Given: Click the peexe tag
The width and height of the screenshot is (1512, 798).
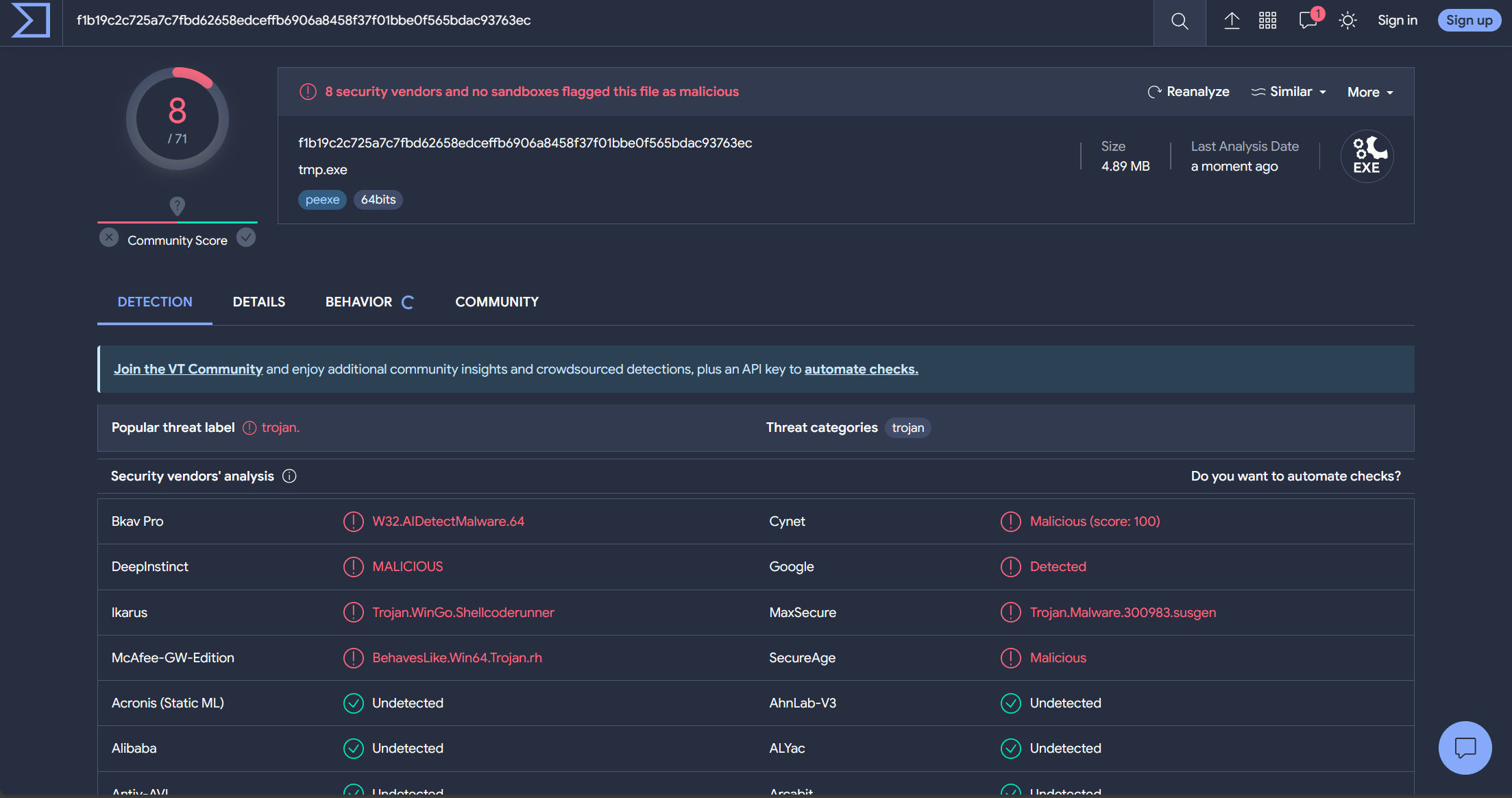Looking at the screenshot, I should (x=322, y=199).
